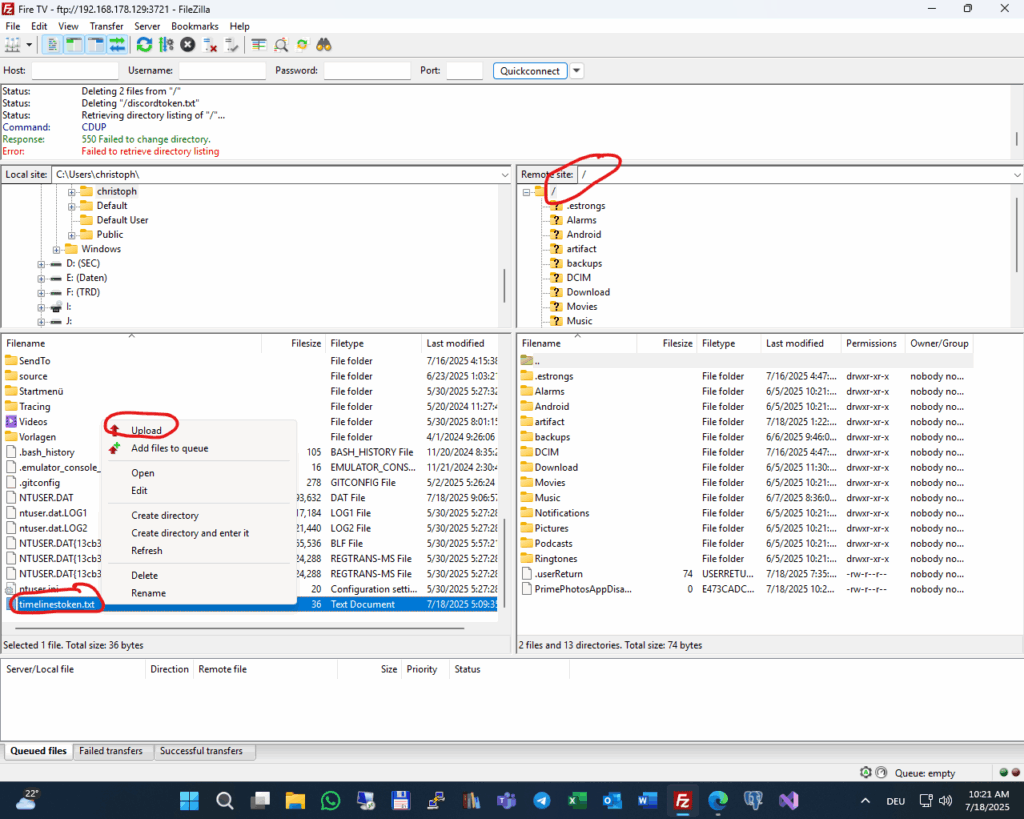Click the .userReturn file icon

click(x=527, y=573)
